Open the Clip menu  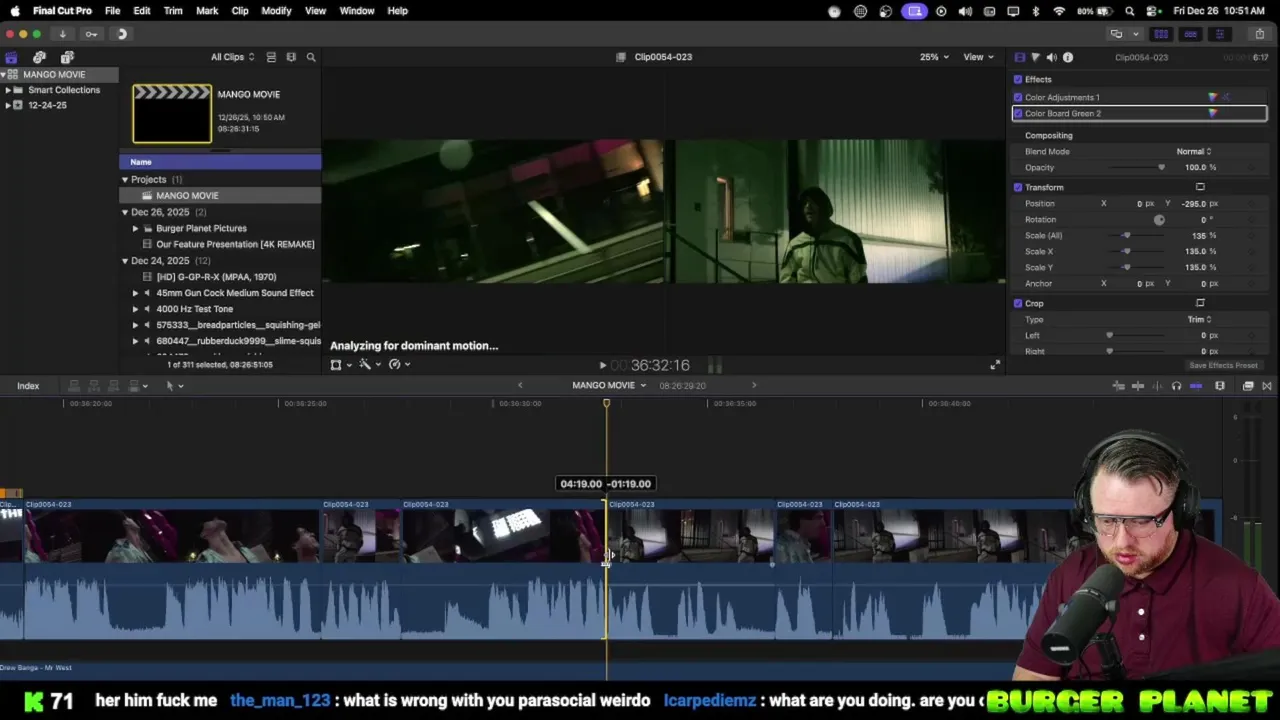pos(240,11)
